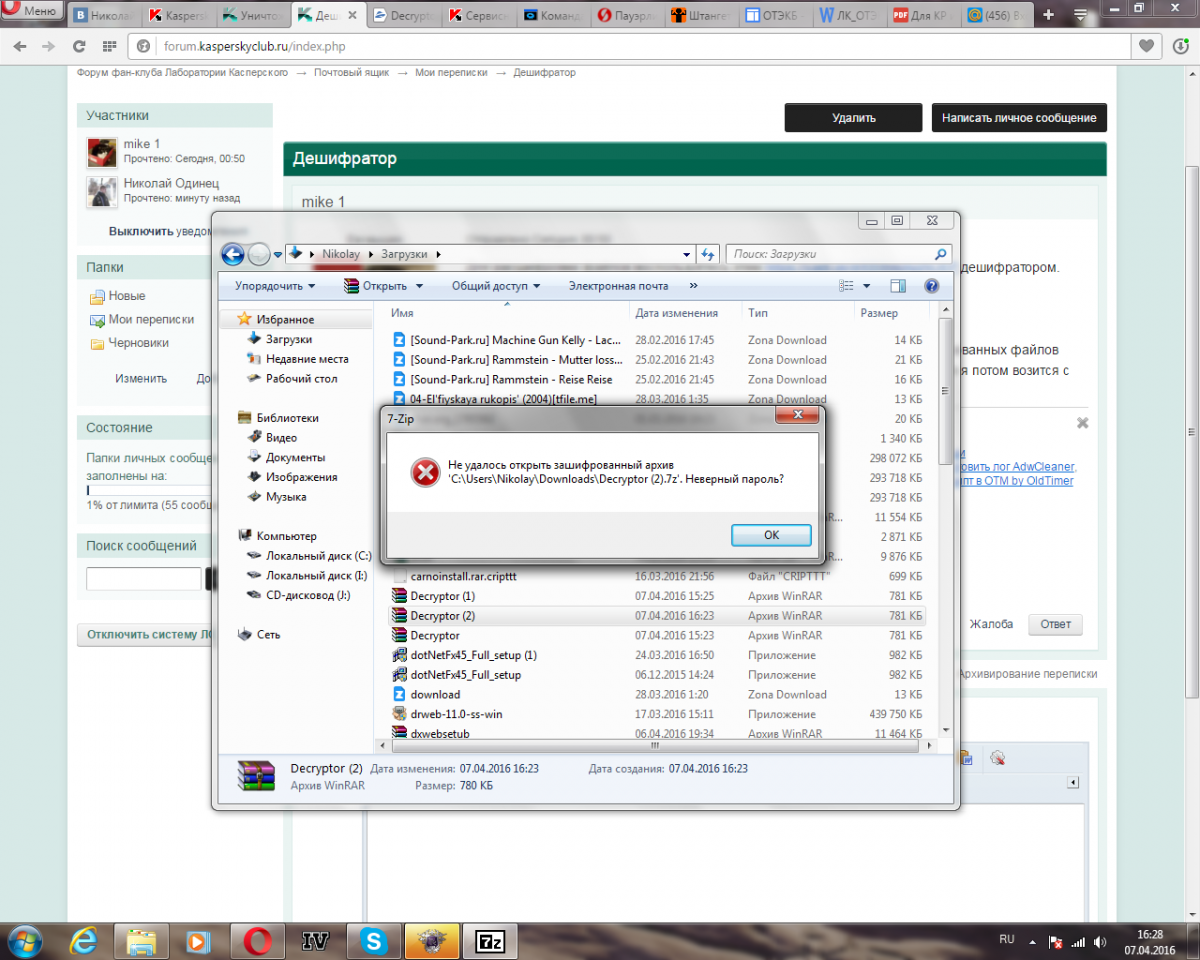Expand the Открыть dropdown arrow
Screen dimensions: 1200x960
419,286
